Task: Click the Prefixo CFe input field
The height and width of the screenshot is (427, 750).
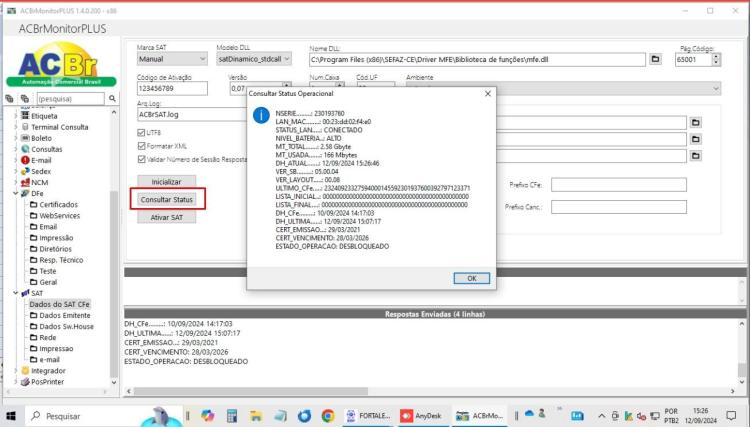Action: (x=618, y=185)
